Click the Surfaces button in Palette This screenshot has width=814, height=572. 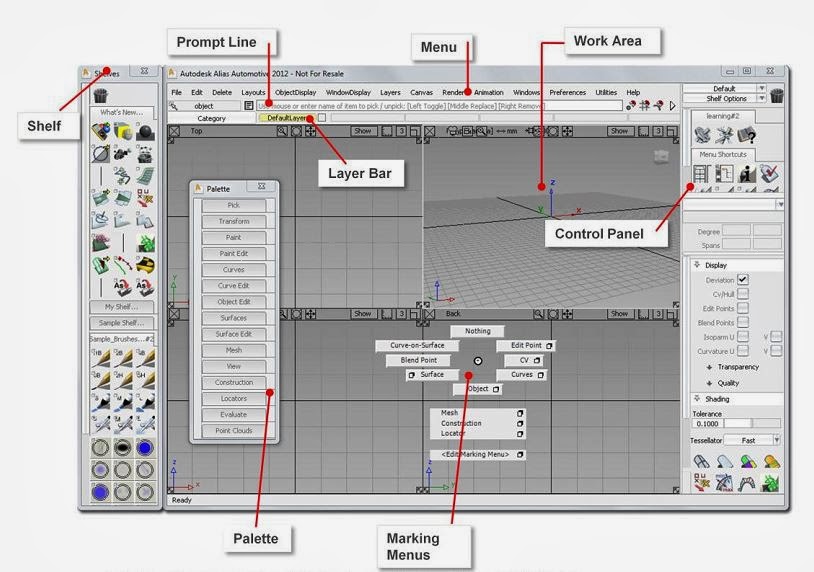click(x=234, y=318)
